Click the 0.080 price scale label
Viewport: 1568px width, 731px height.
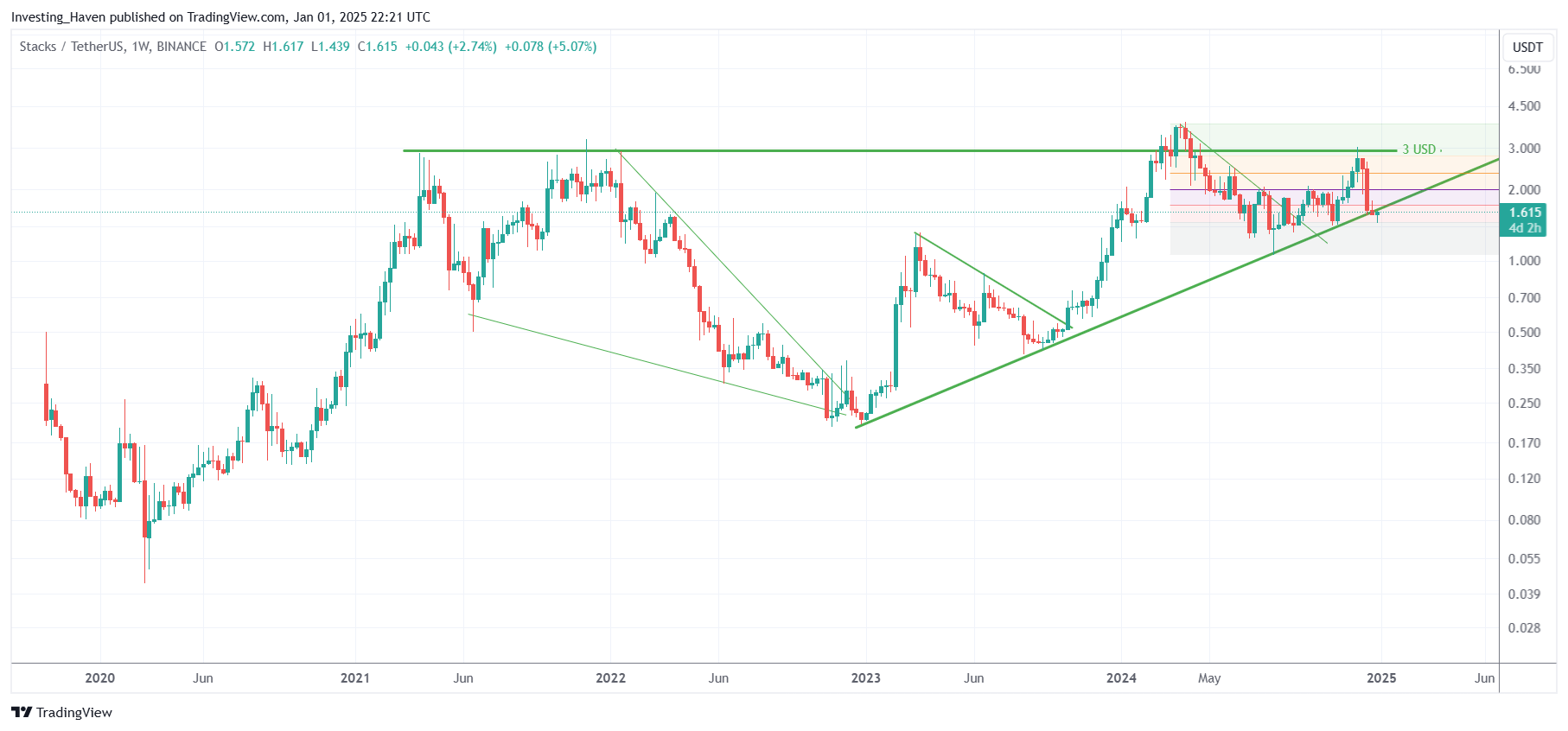pos(1524,520)
